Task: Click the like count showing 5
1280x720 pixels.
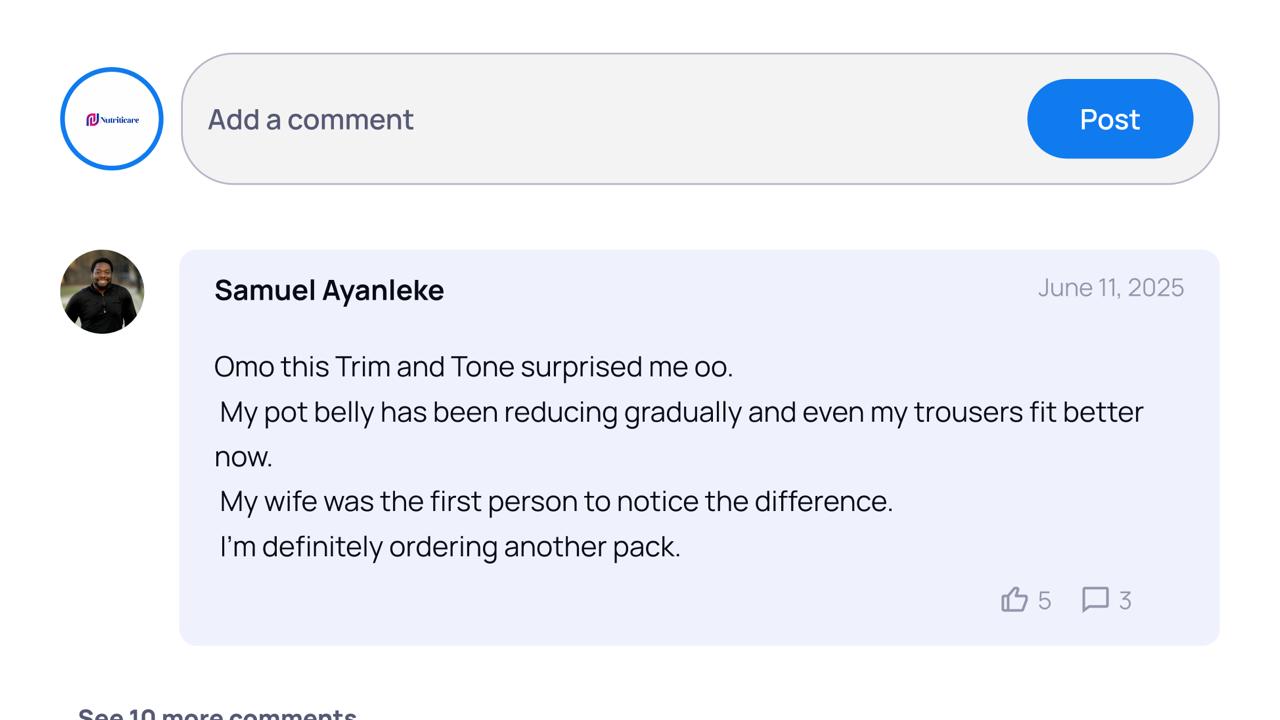Action: 1044,601
